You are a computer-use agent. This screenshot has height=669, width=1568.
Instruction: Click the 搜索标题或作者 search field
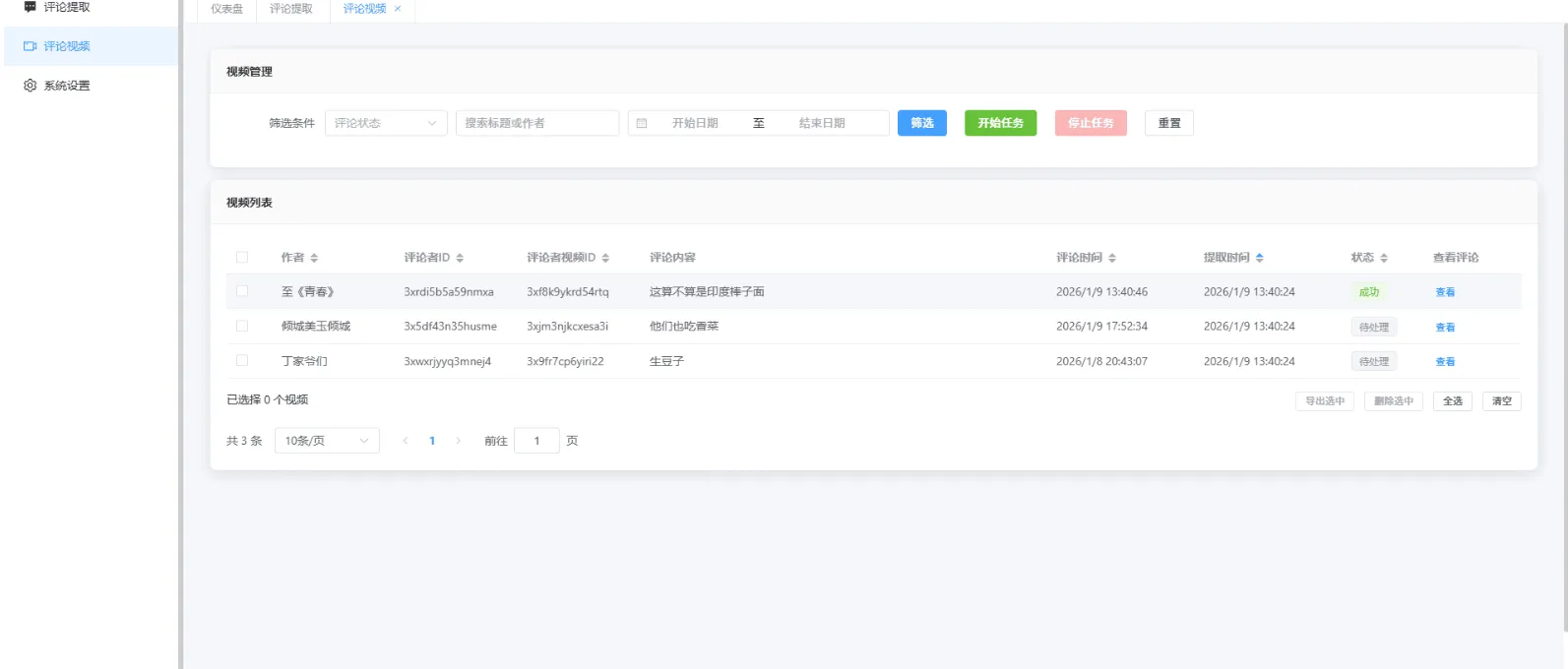(x=536, y=123)
